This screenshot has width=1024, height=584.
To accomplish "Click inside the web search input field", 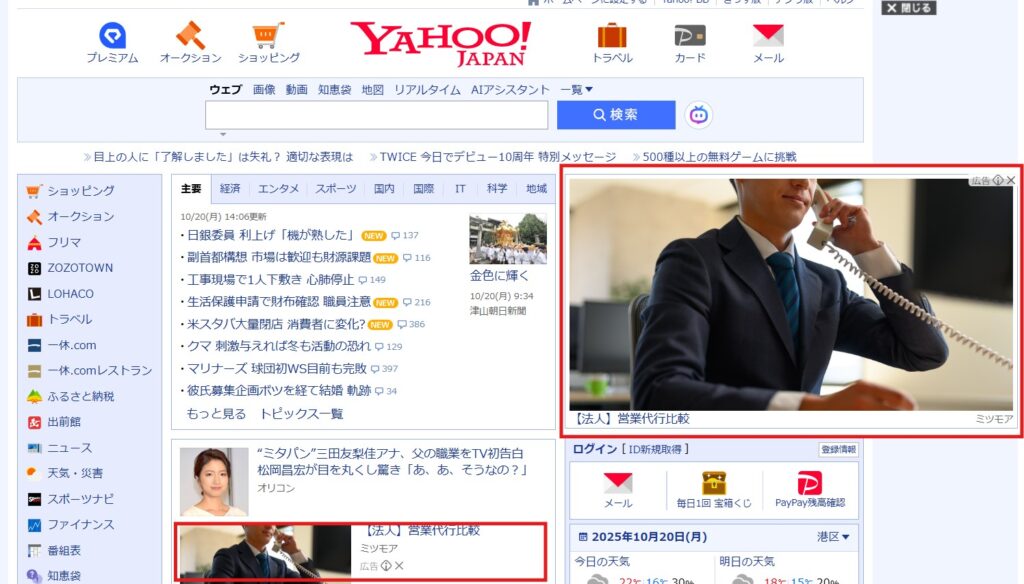I will point(376,115).
